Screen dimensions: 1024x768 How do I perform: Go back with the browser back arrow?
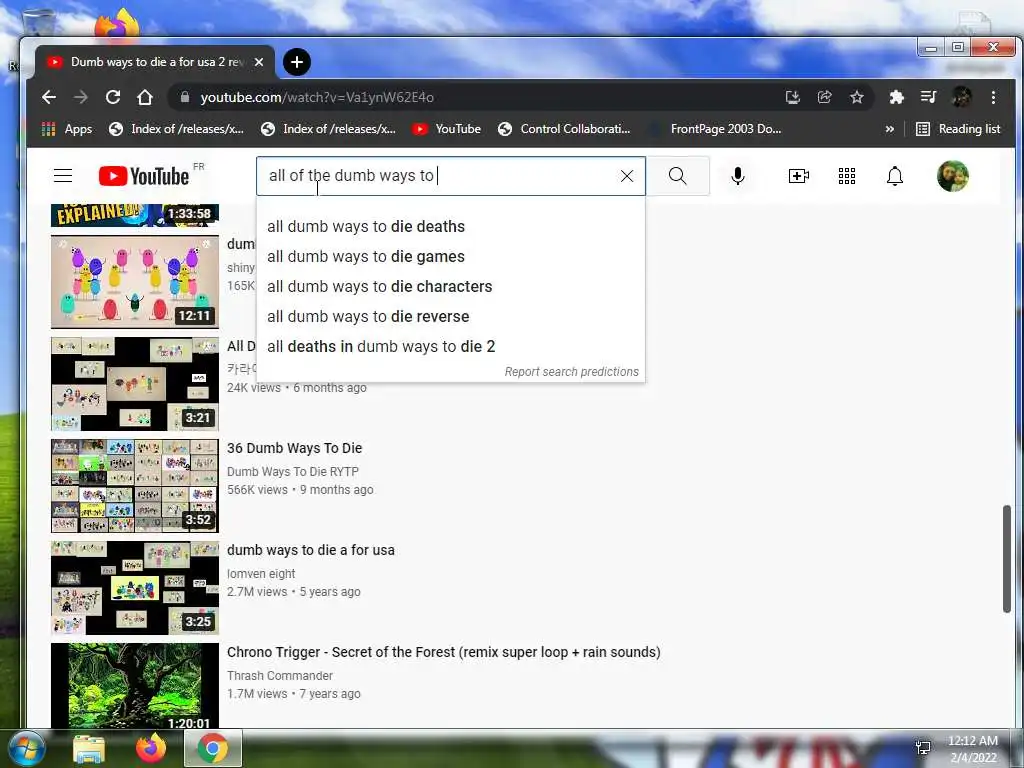tap(49, 97)
